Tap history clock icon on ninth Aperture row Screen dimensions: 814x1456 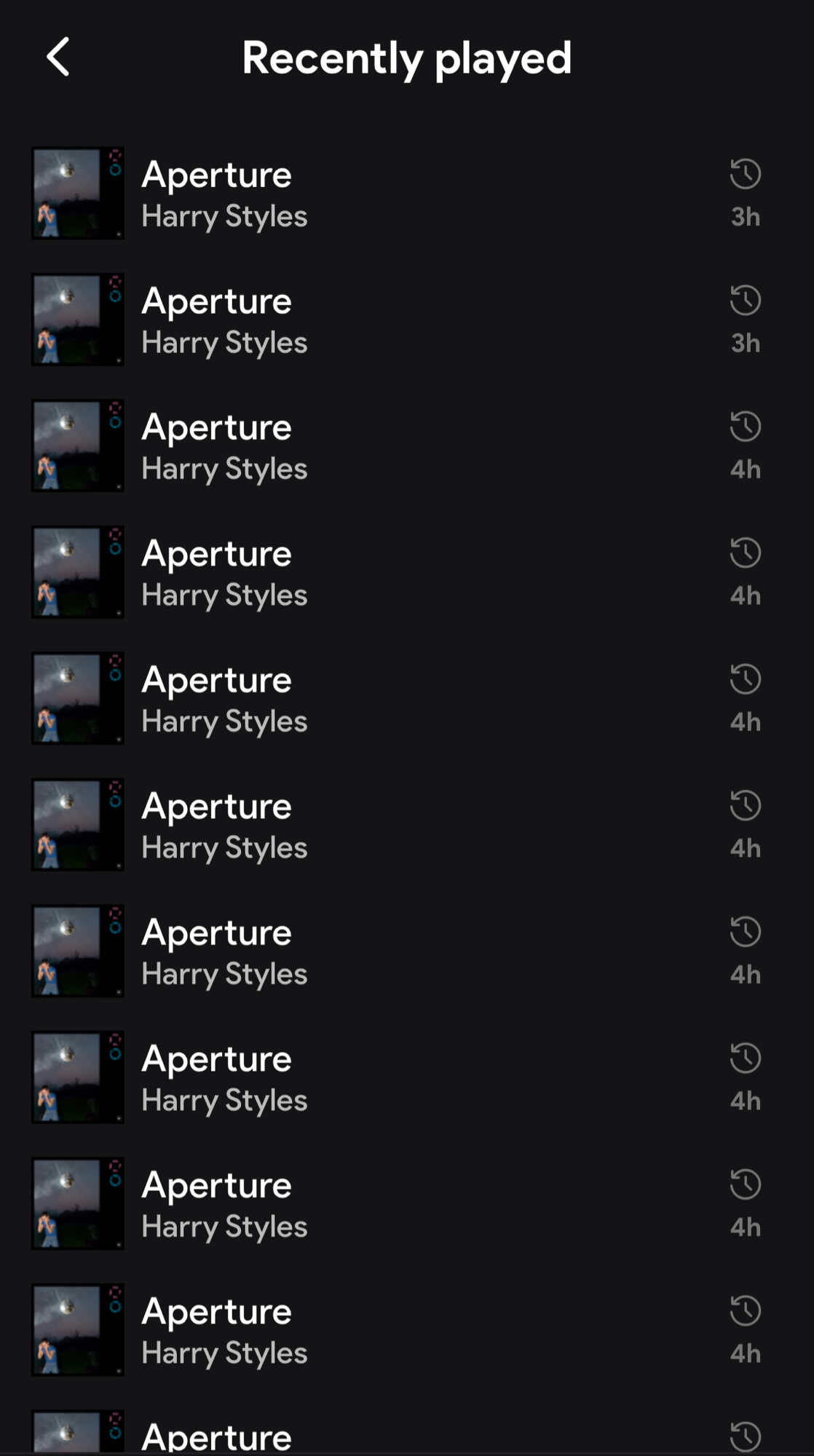click(x=745, y=1184)
